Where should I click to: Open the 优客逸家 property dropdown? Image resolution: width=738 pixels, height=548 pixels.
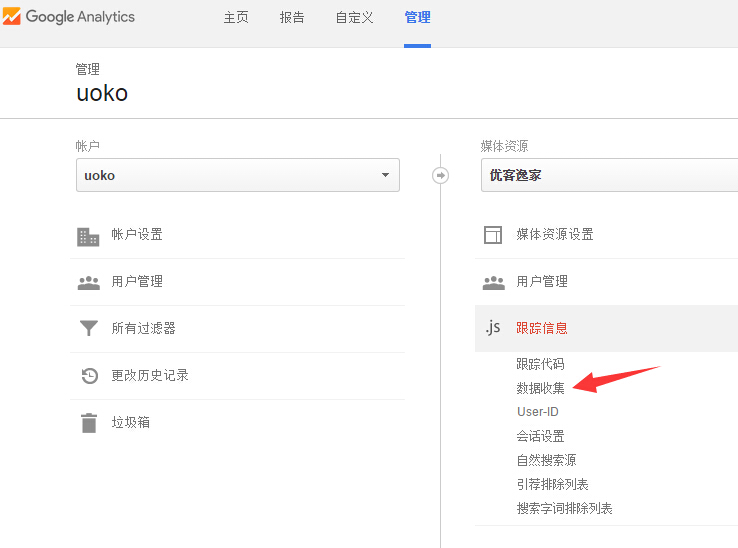[x=610, y=175]
